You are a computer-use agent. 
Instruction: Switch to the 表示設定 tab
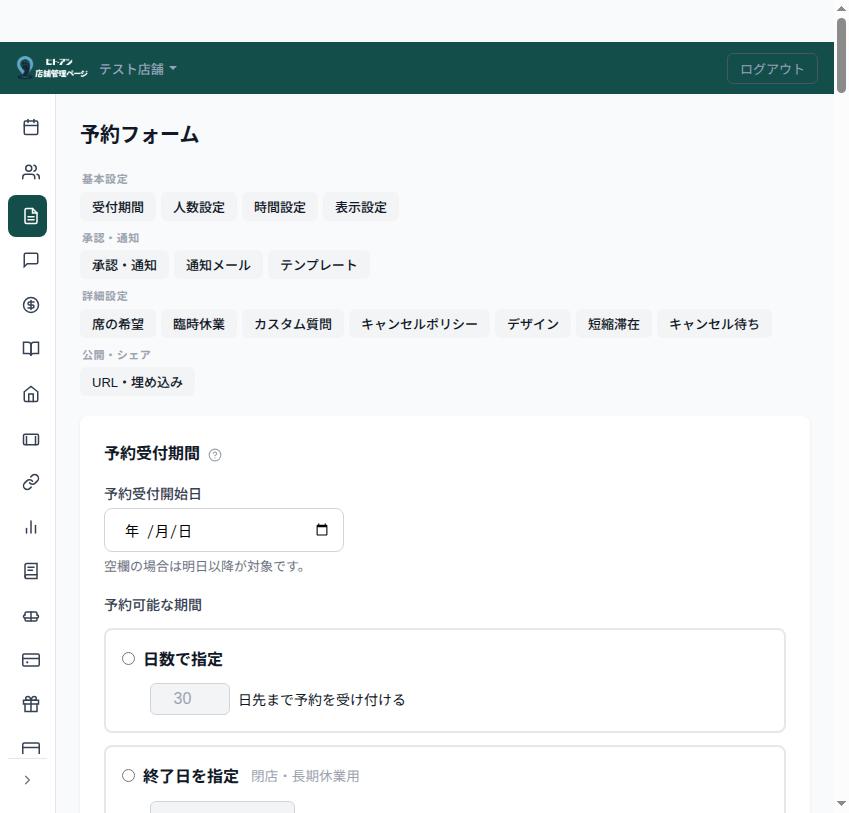pyautogui.click(x=361, y=207)
